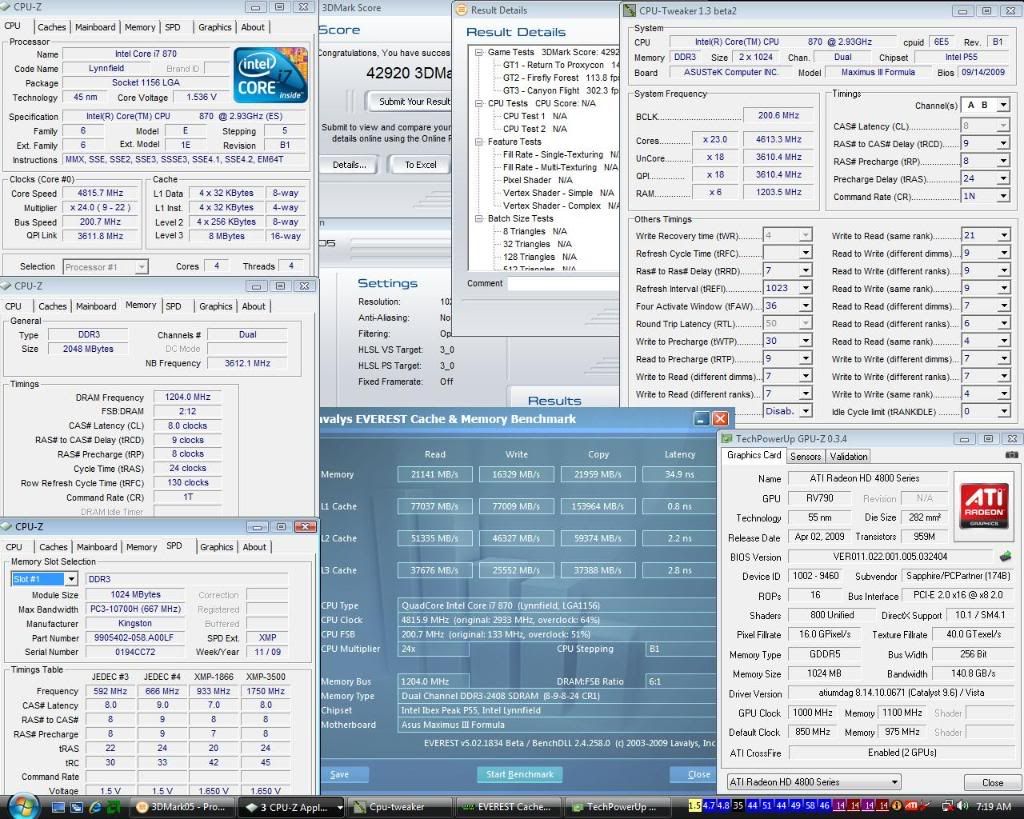Click the Show Desktop quick launch icon
The height and width of the screenshot is (819, 1024).
58,807
